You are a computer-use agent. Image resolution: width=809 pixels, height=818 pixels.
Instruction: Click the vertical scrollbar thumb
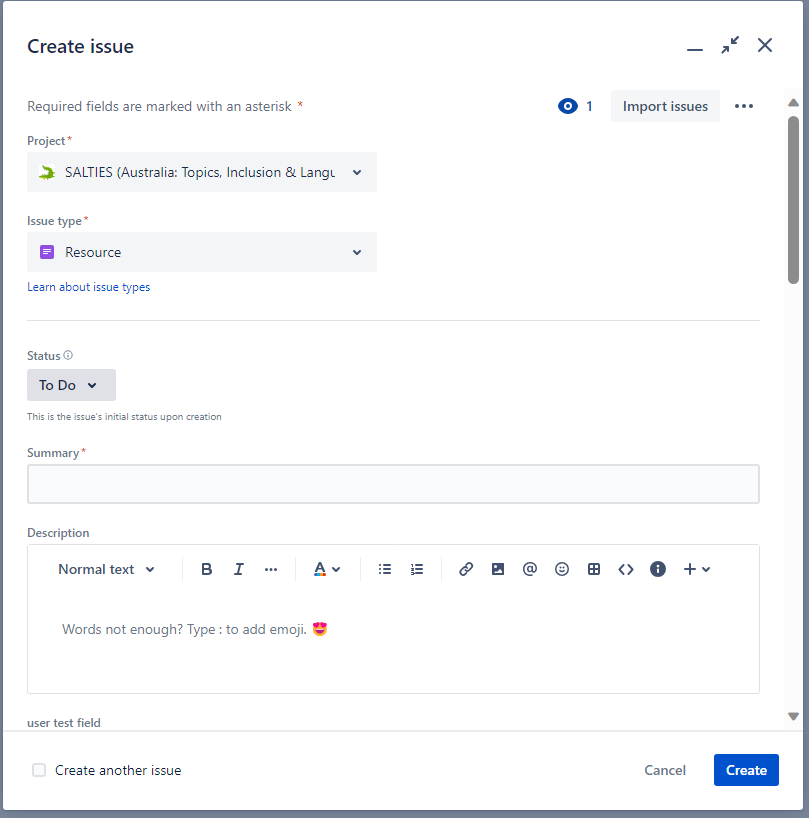tap(793, 200)
